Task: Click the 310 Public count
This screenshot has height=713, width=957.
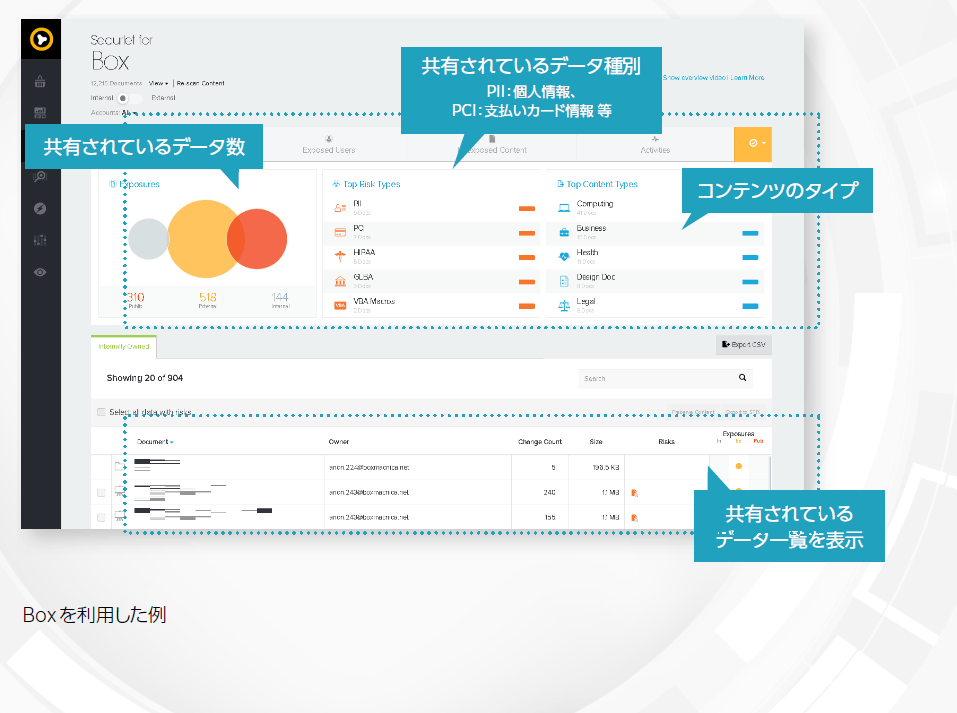Action: pyautogui.click(x=135, y=297)
